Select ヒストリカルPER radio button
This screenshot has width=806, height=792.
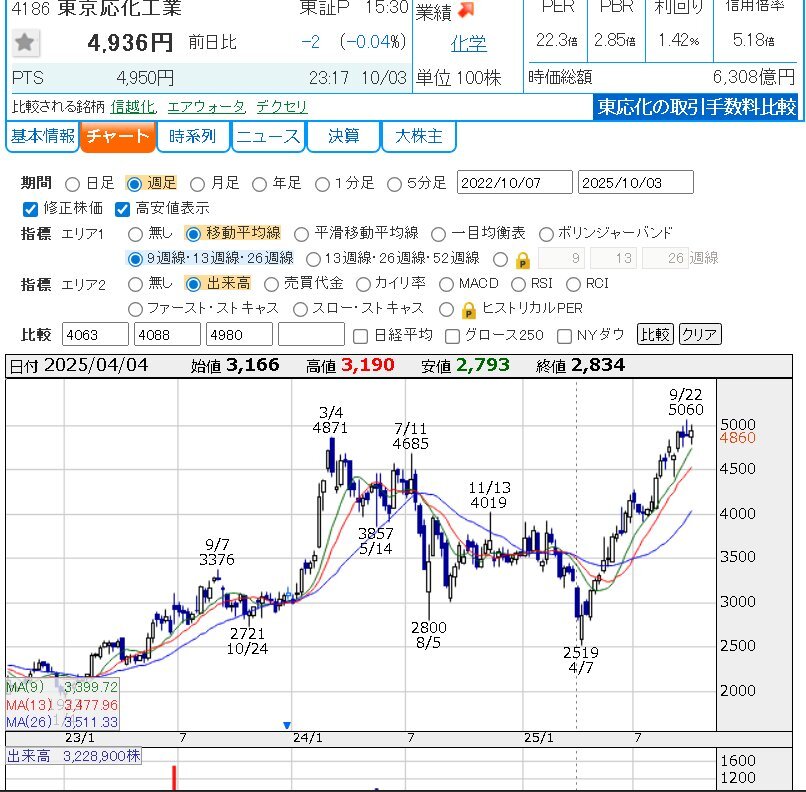point(447,309)
